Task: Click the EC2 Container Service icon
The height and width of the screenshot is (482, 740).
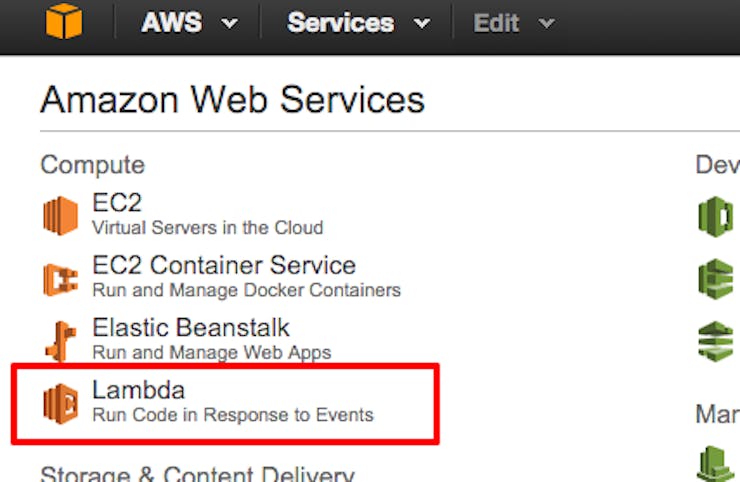Action: (x=60, y=279)
